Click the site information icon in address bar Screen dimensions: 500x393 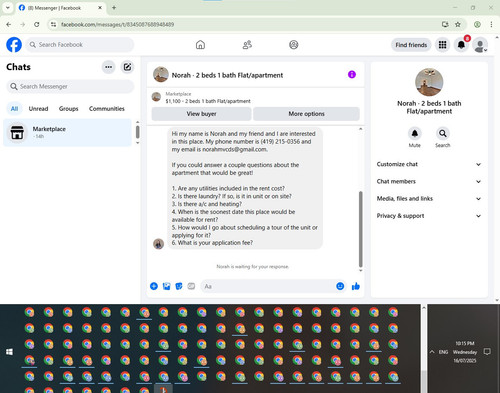[x=53, y=24]
